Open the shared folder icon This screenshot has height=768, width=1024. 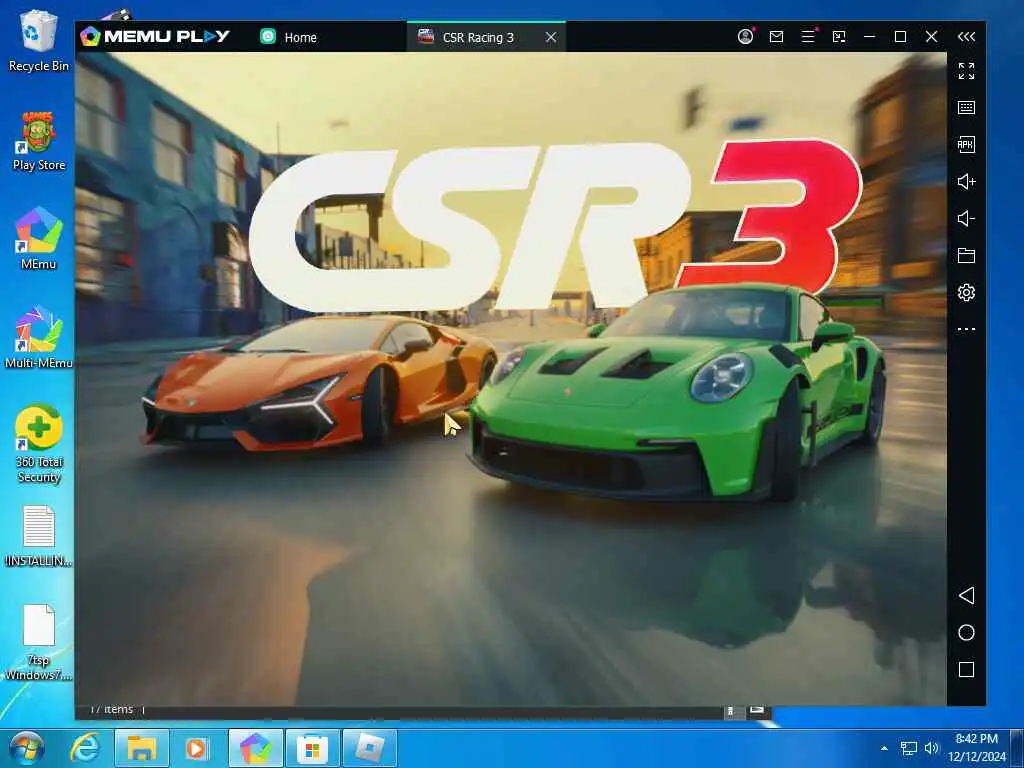click(967, 255)
